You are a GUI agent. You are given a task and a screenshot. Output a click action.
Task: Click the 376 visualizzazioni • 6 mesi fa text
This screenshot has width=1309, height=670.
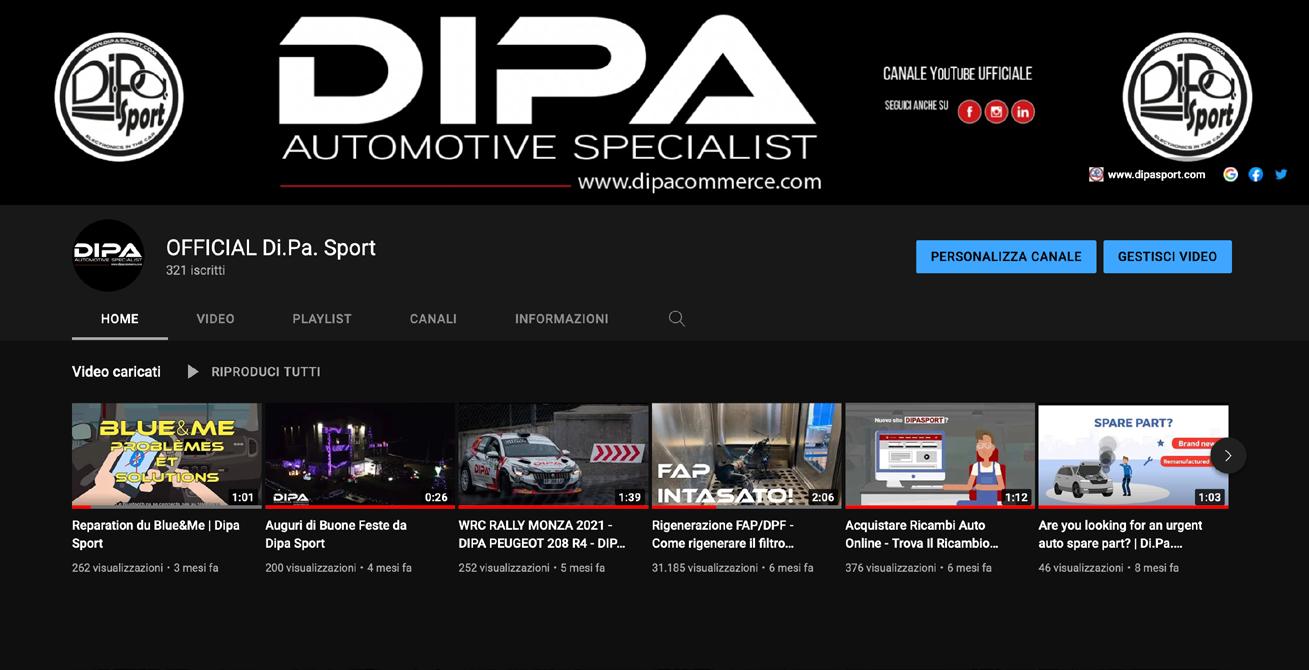click(919, 568)
